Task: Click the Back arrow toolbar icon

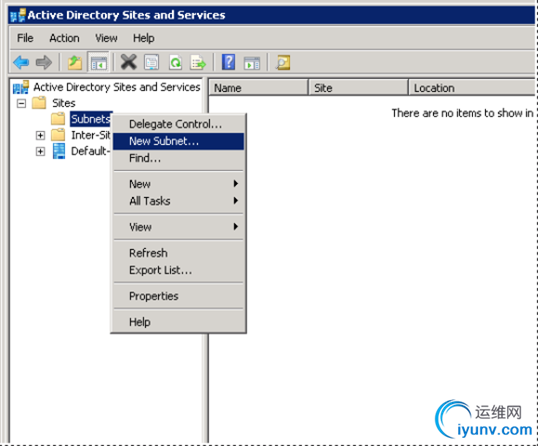Action: 21,62
